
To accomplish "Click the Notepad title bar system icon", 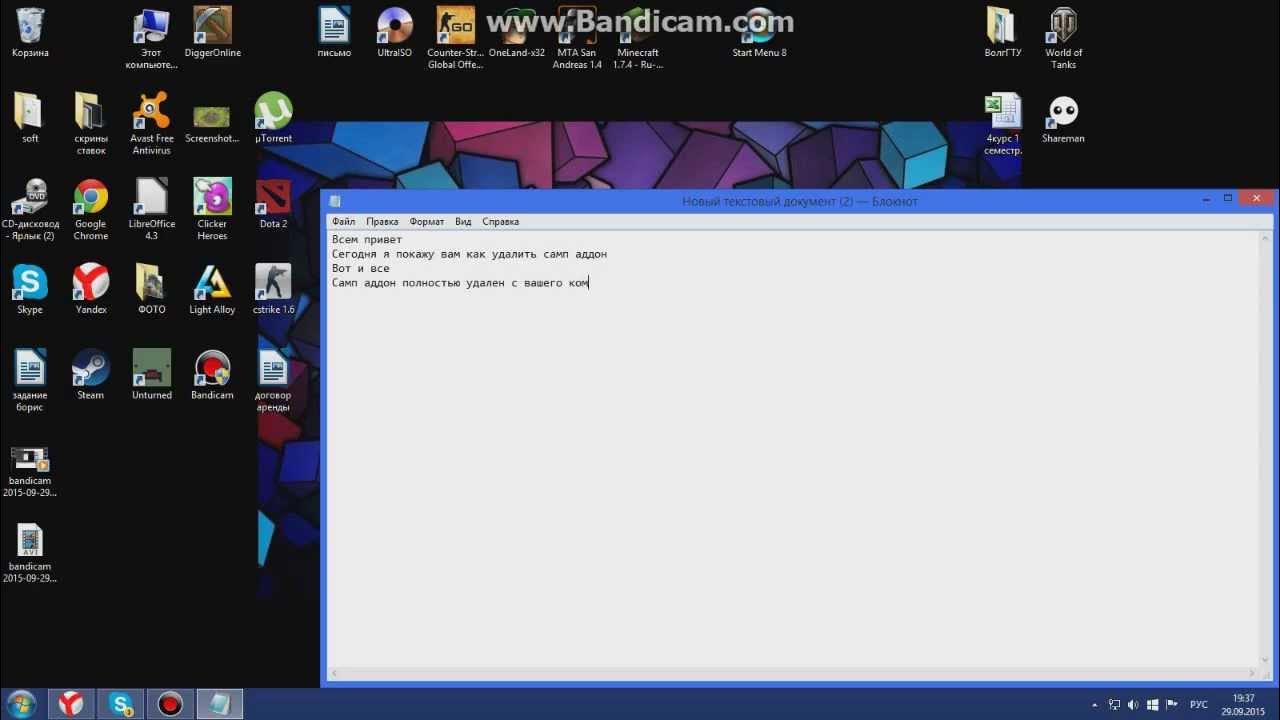I will (x=336, y=201).
